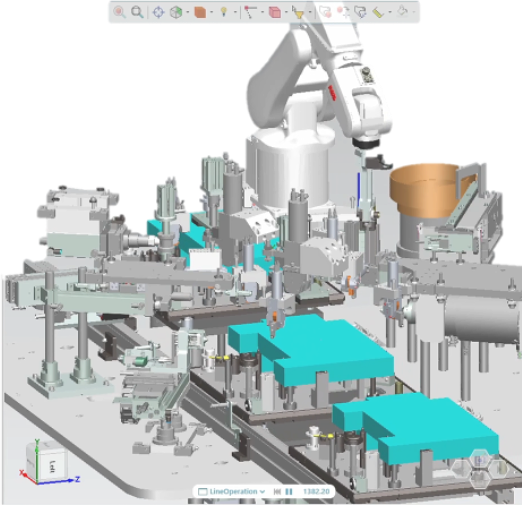
Task: Jump simulation back to start
Action: [x=277, y=492]
